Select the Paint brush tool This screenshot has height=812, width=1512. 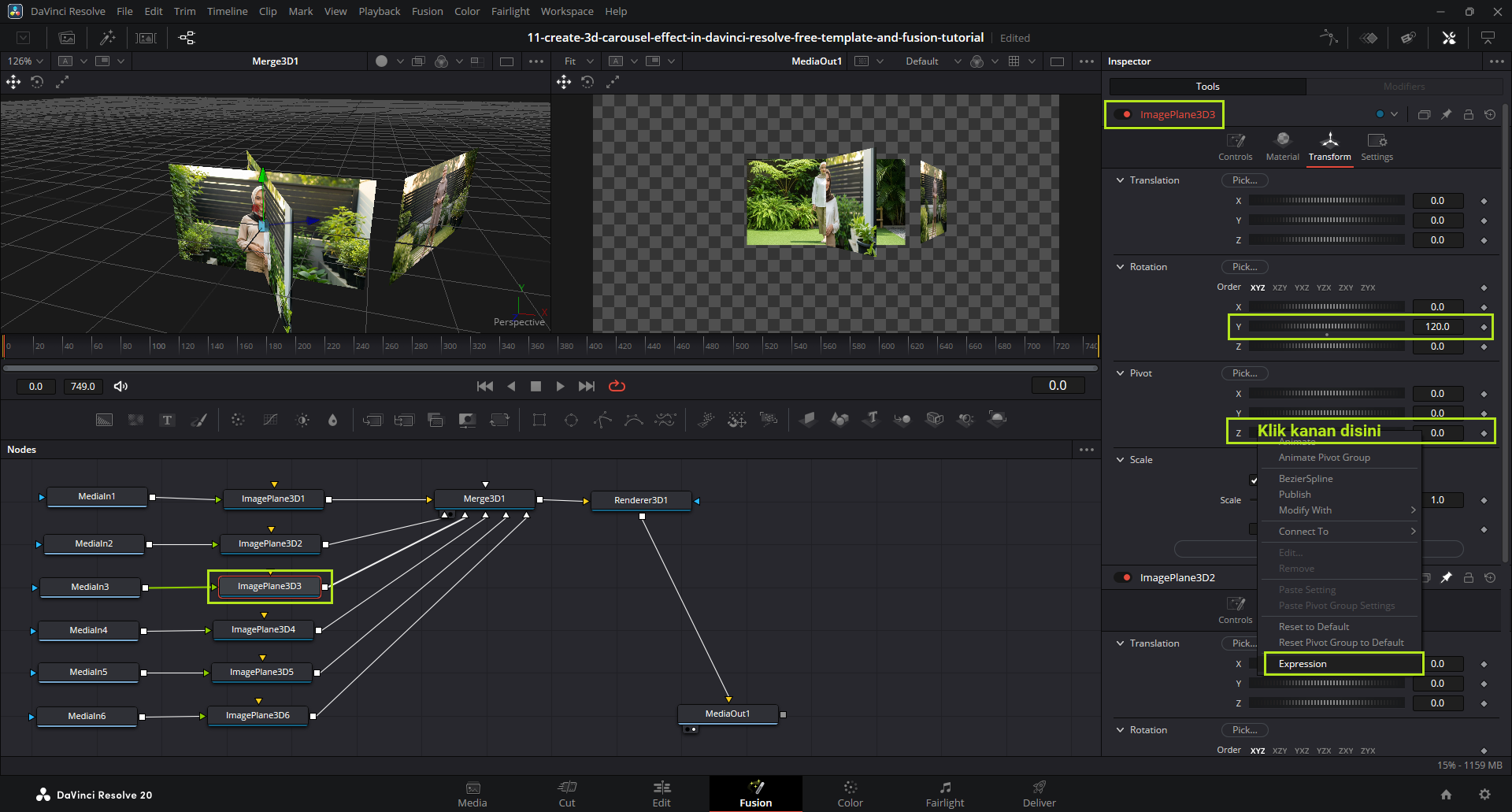(x=198, y=420)
